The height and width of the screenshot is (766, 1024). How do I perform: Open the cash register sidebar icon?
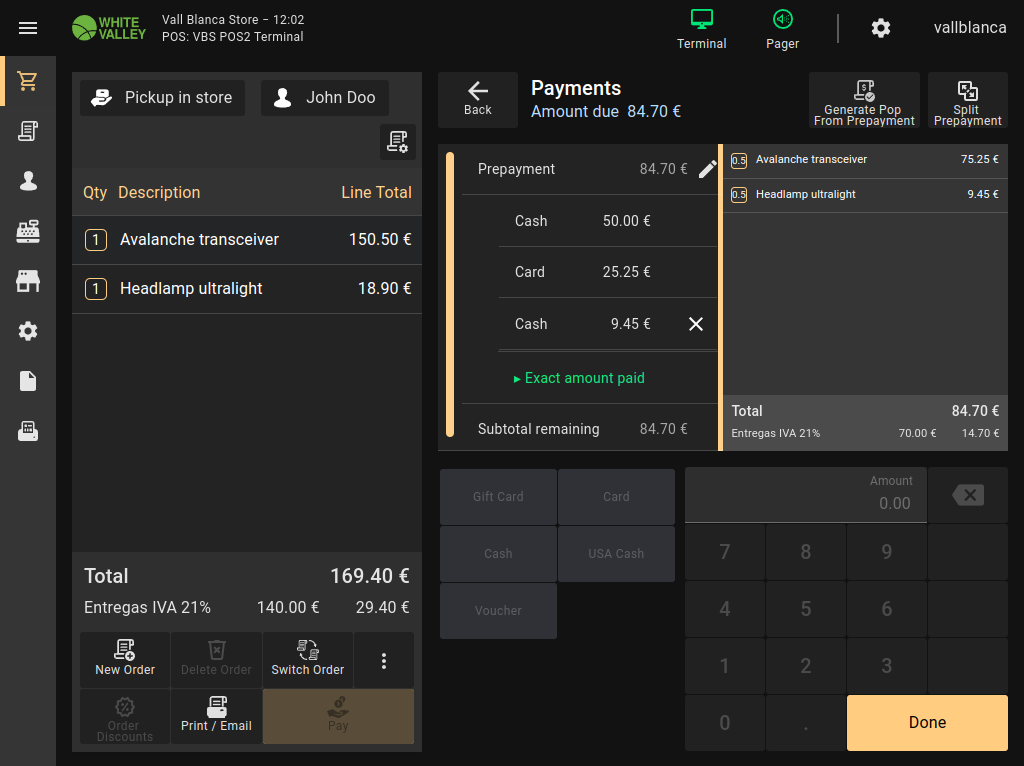[x=27, y=231]
